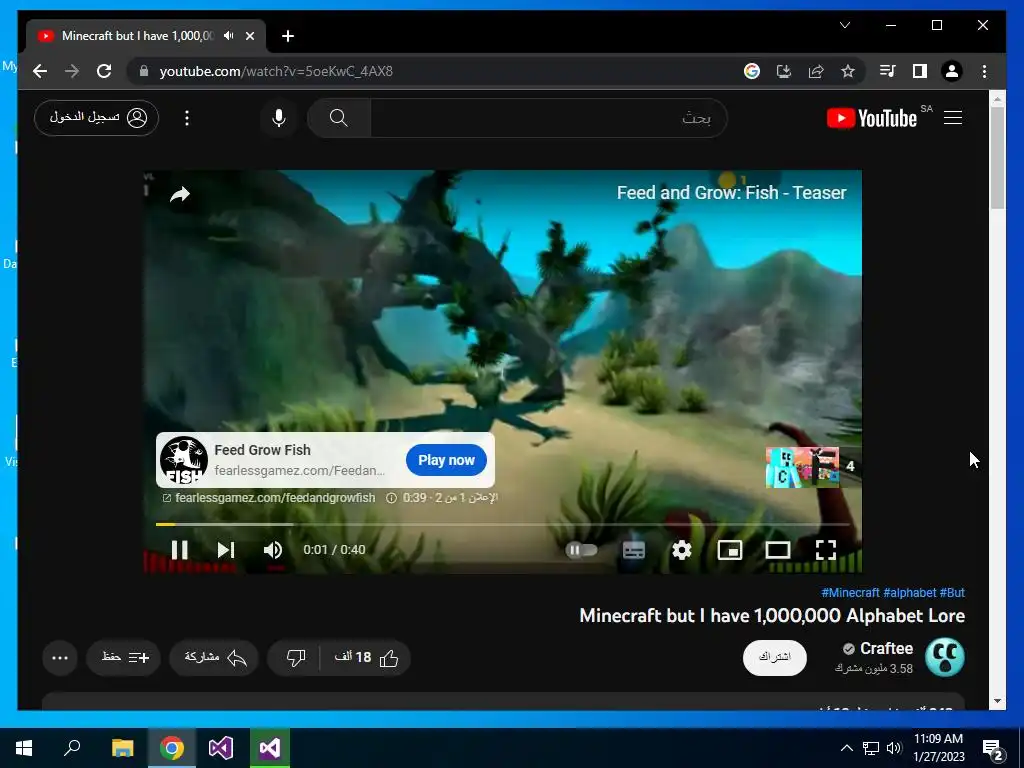Viewport: 1024px width, 768px height.
Task: Open the Craftee channel name link
Action: [x=886, y=648]
